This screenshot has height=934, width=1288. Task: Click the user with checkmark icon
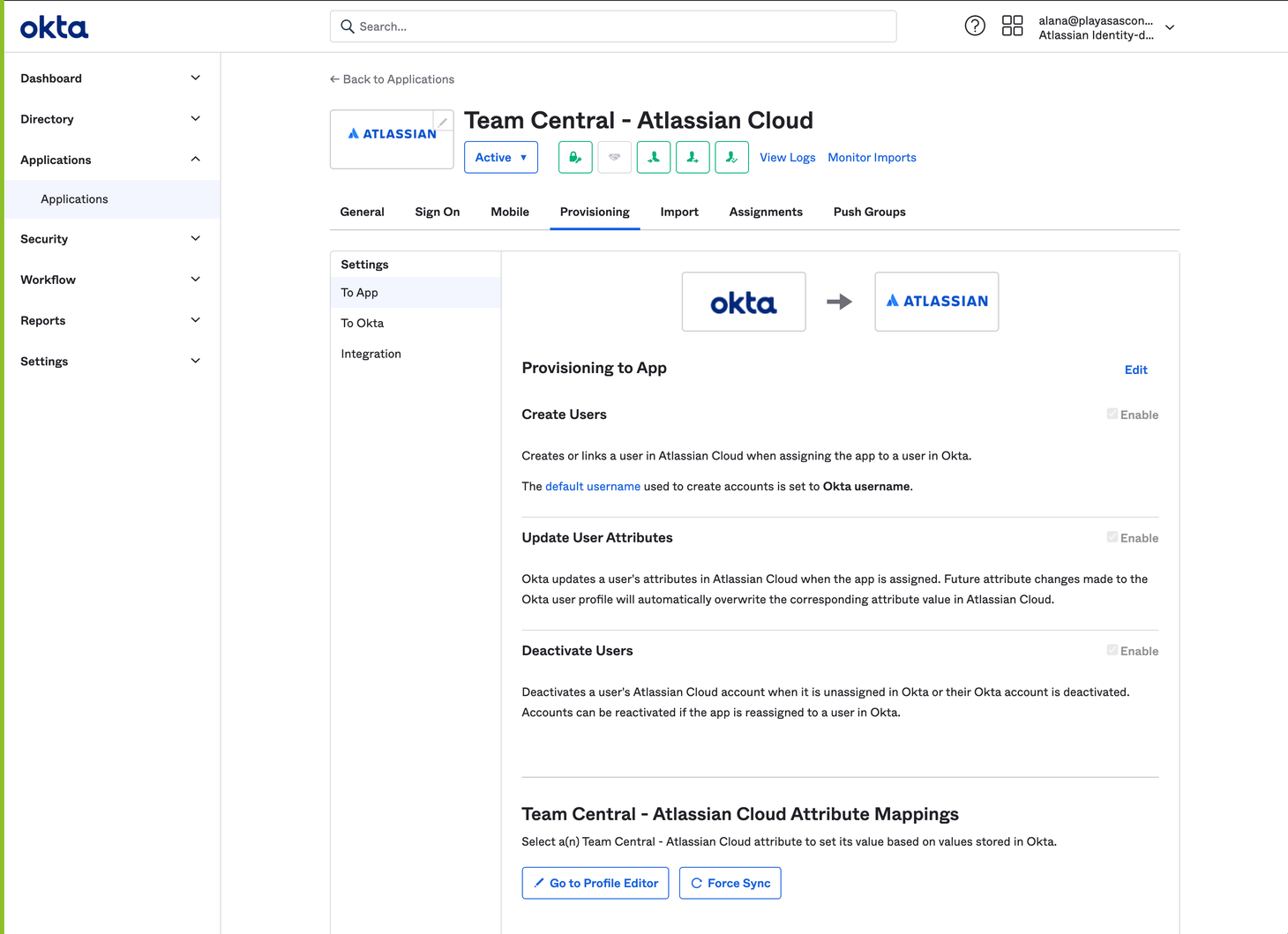click(x=731, y=157)
